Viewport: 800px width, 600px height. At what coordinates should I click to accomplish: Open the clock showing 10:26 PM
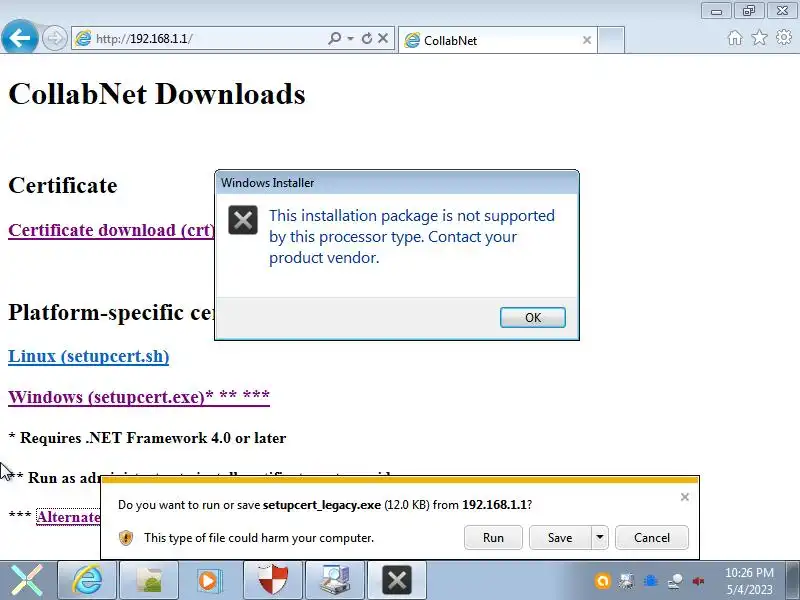[x=749, y=581]
